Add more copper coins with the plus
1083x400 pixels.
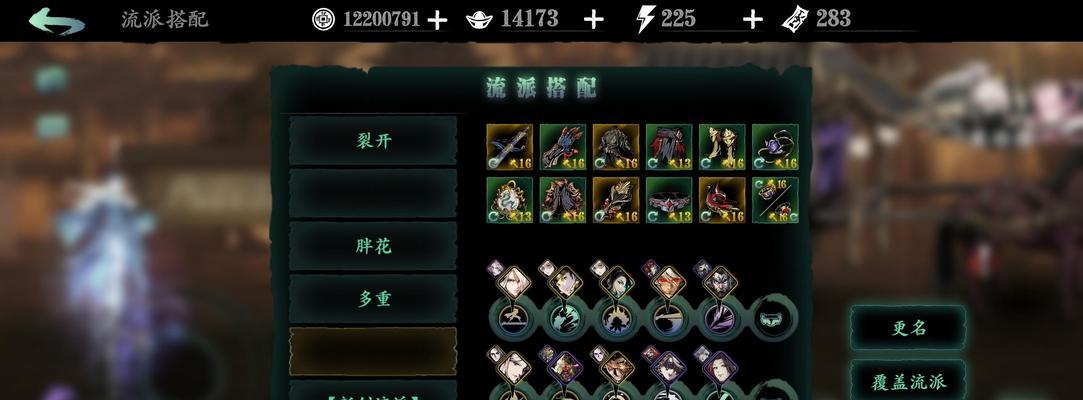(437, 20)
